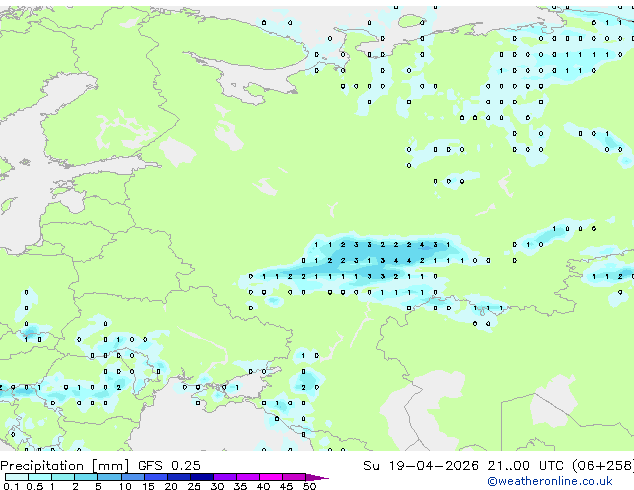The image size is (634, 490).
Task: Click the 25–30 mm navy legend swatch
Action: (x=202, y=477)
